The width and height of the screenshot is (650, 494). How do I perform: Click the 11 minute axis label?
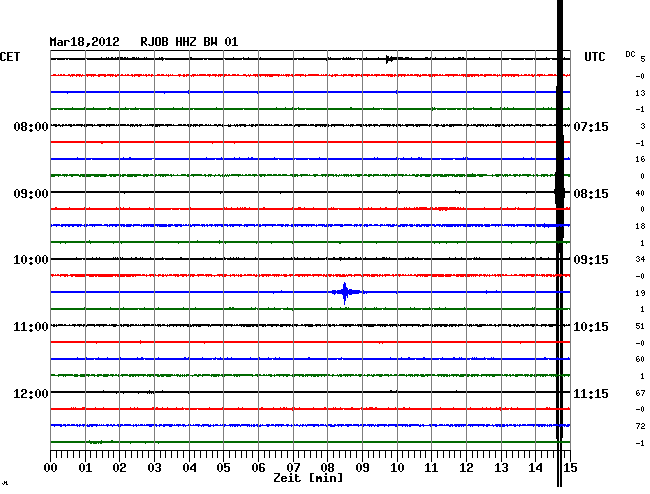431,468
